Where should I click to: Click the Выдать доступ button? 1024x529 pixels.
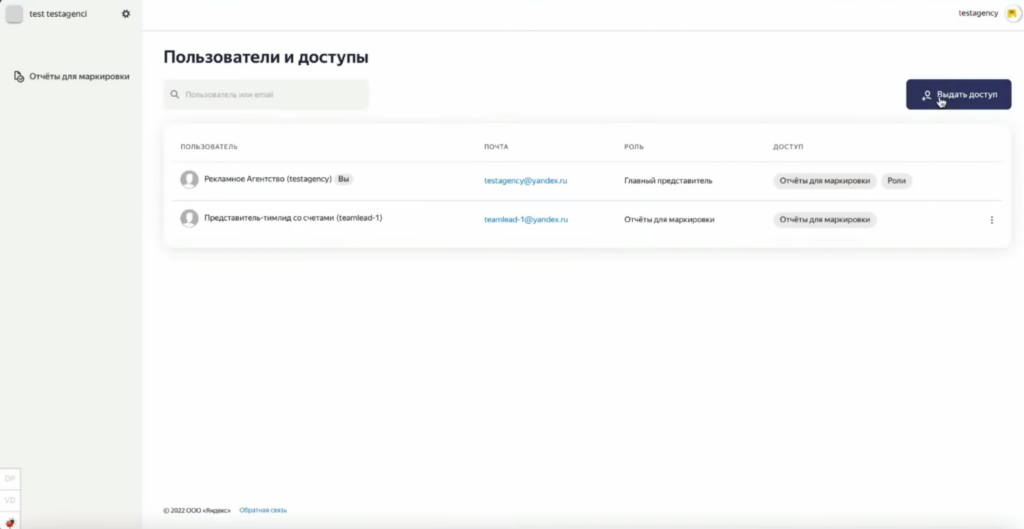tap(958, 95)
